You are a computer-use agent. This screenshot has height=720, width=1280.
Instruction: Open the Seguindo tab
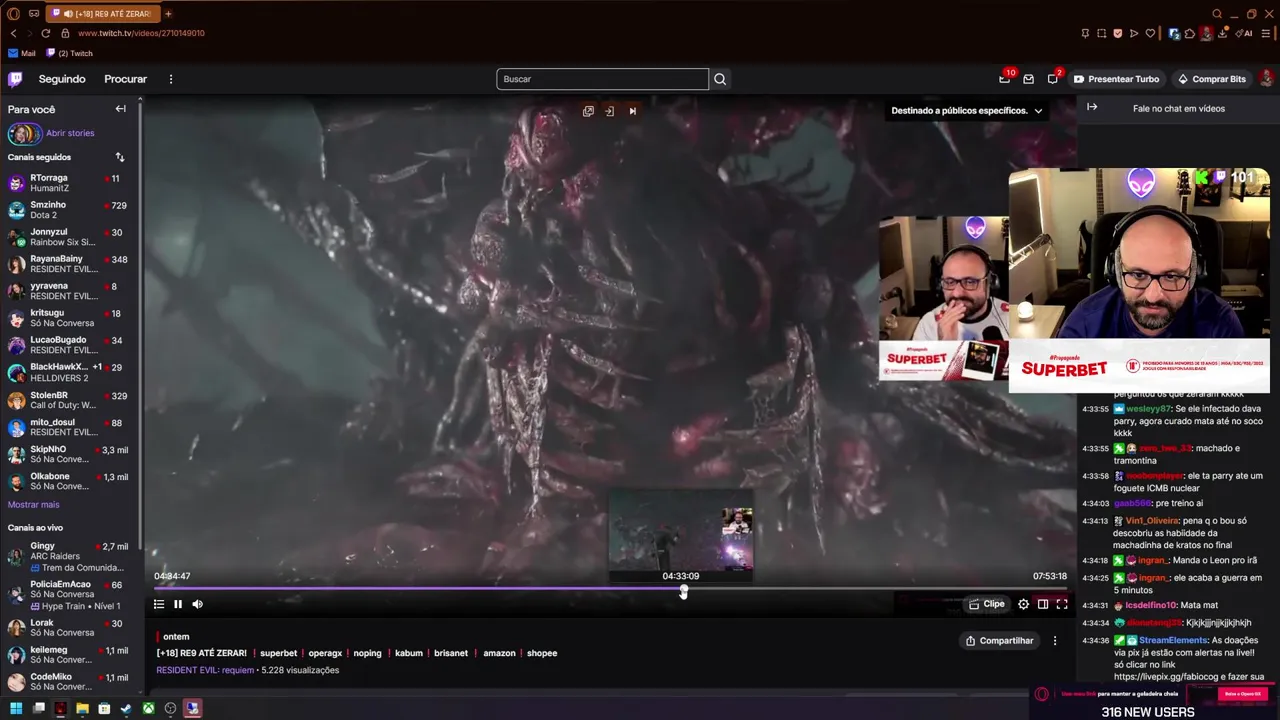[x=62, y=79]
